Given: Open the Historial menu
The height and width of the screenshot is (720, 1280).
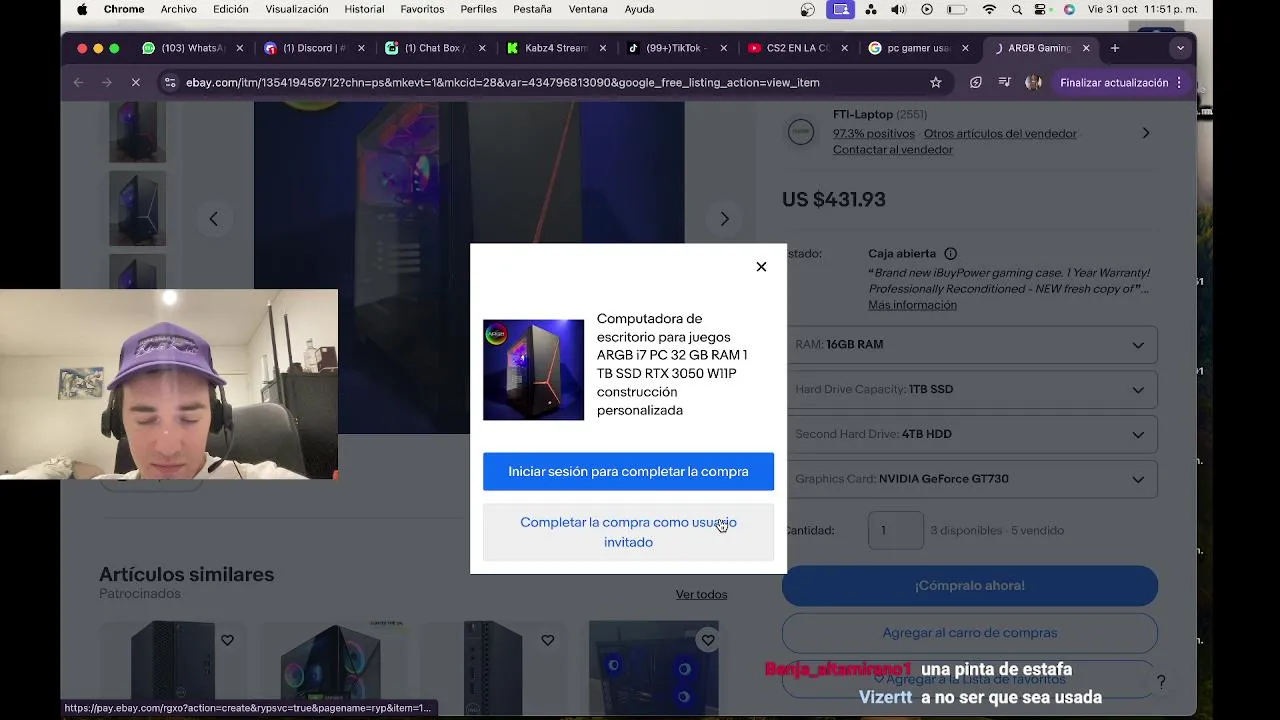Looking at the screenshot, I should click(364, 10).
